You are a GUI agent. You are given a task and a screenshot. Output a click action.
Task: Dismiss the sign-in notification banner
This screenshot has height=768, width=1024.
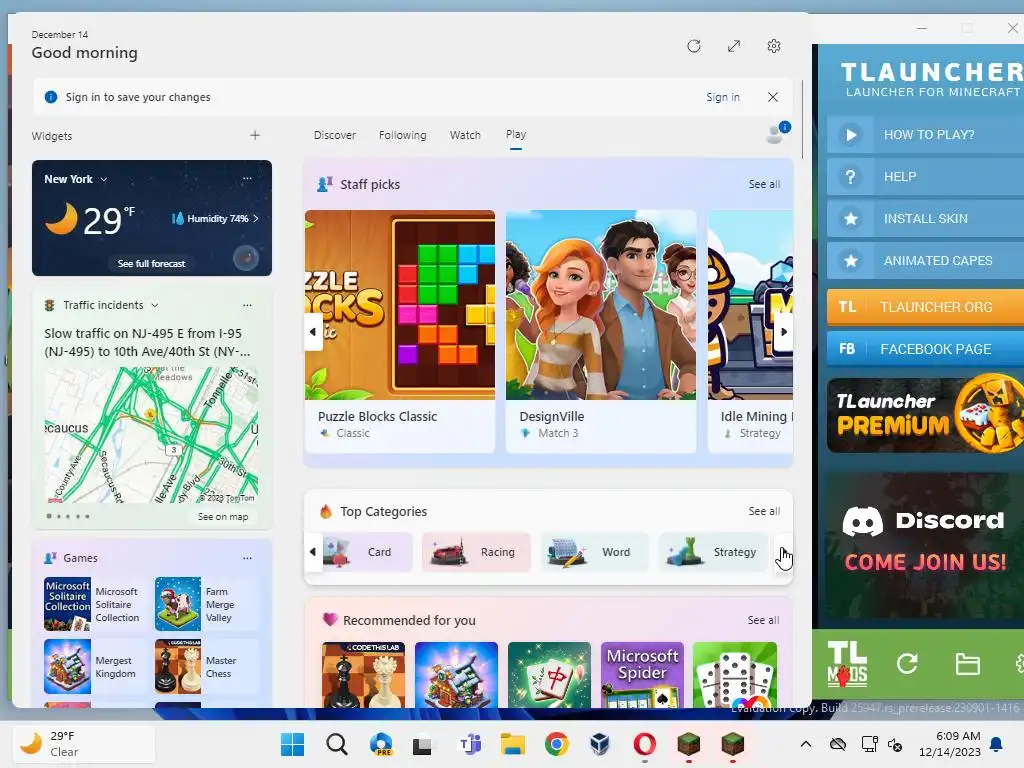773,97
